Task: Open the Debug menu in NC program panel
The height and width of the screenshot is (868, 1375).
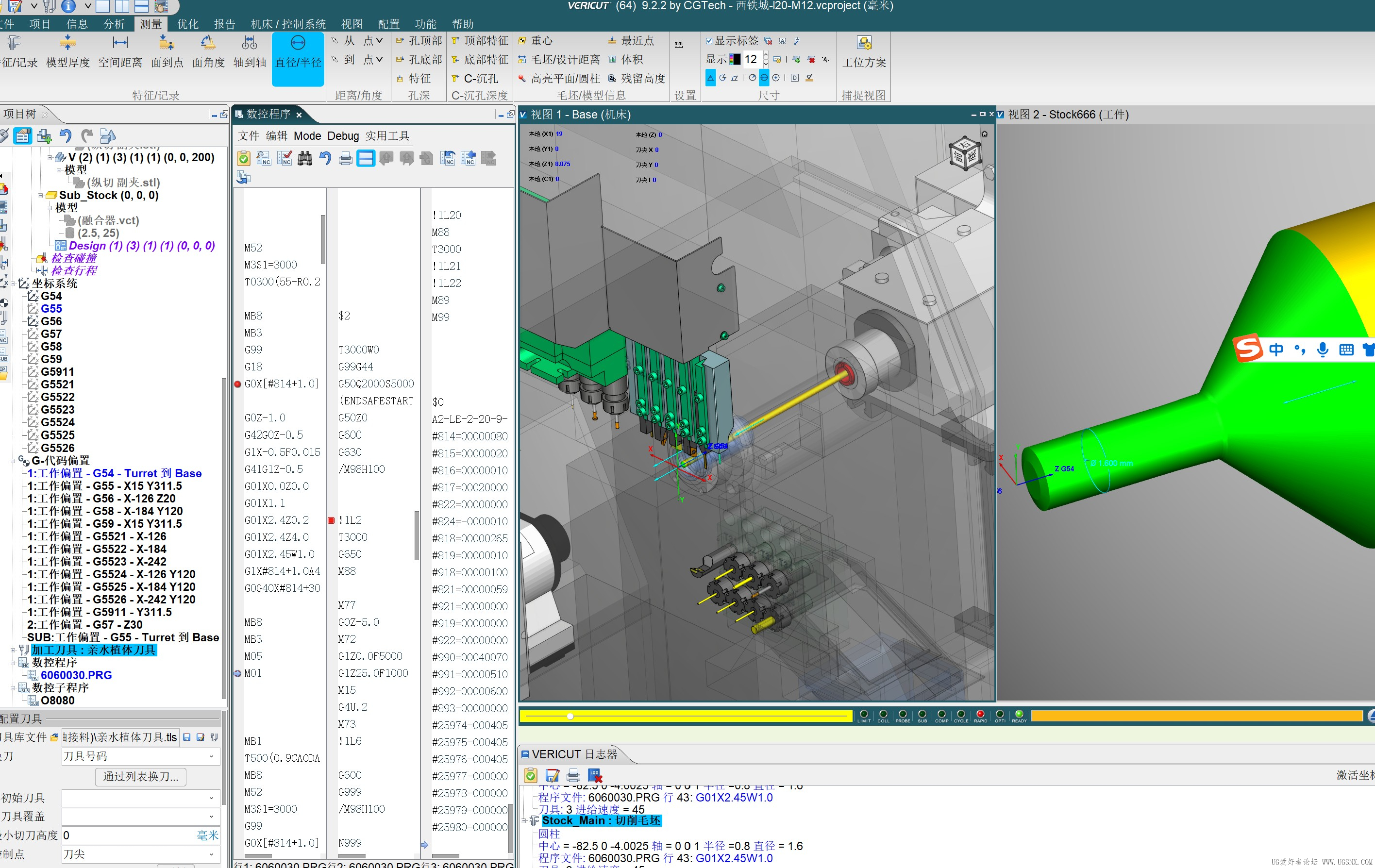Action: (x=343, y=136)
